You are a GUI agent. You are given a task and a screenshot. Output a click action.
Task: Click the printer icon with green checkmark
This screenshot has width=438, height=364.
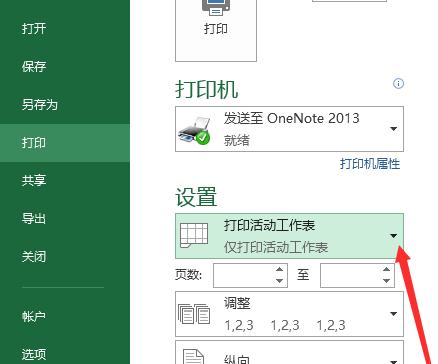point(194,130)
